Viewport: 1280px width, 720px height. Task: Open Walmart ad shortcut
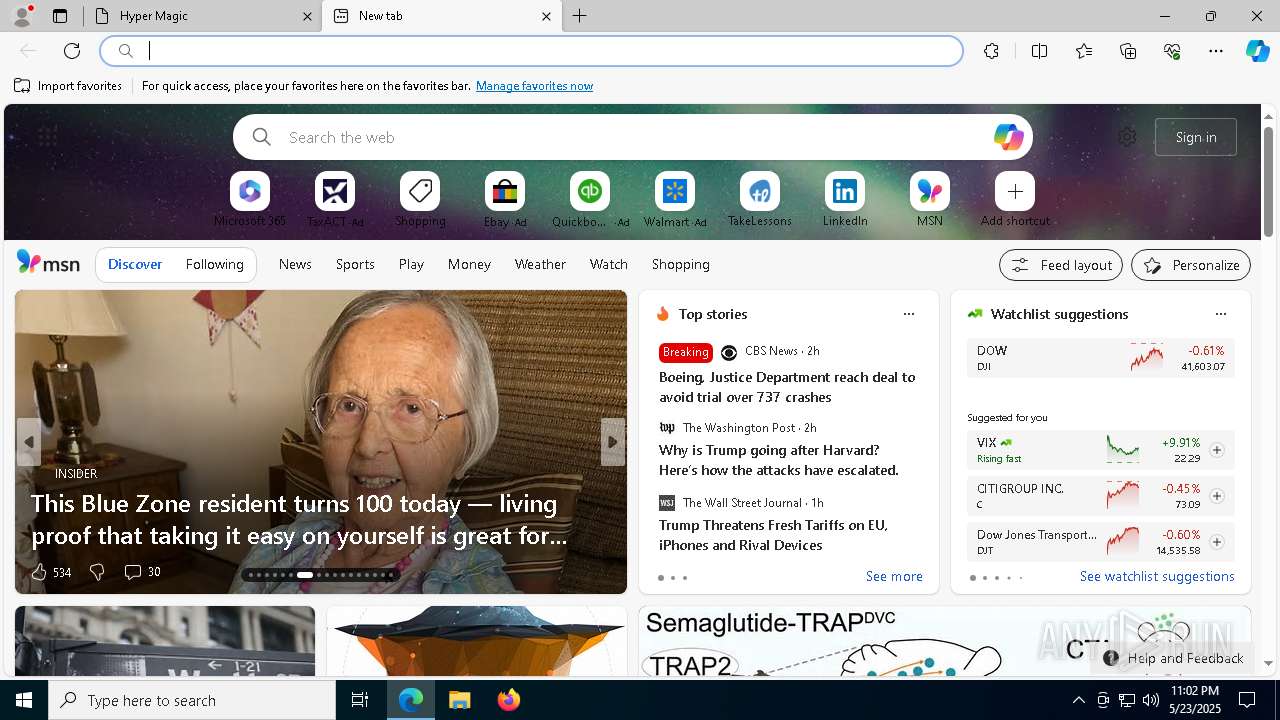(x=675, y=199)
